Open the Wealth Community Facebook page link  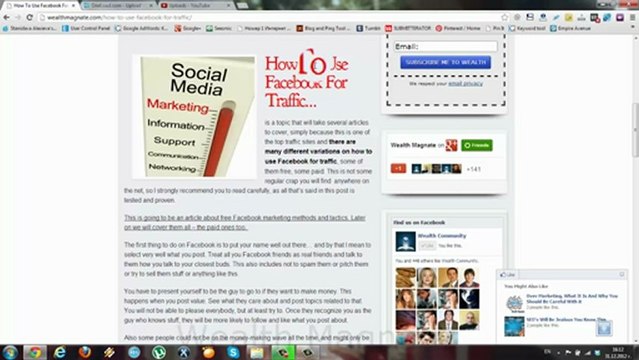tap(442, 236)
